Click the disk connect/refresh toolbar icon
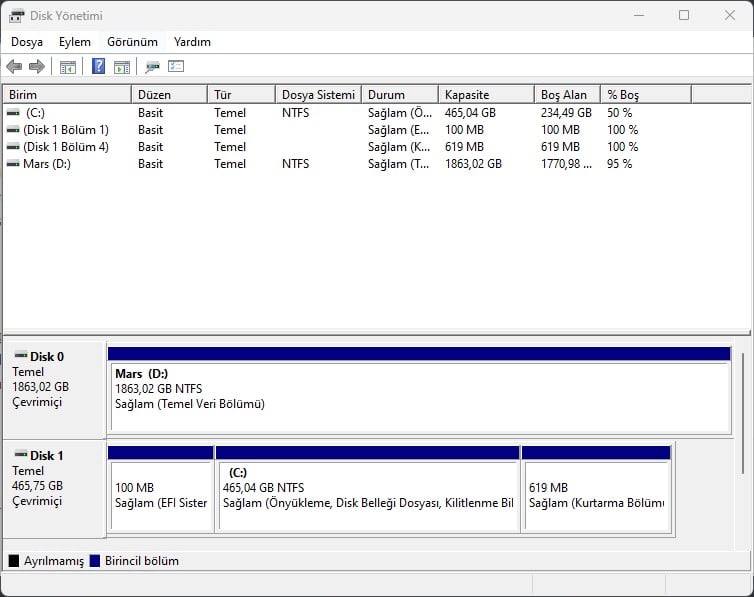The height and width of the screenshot is (597, 754). tap(152, 66)
